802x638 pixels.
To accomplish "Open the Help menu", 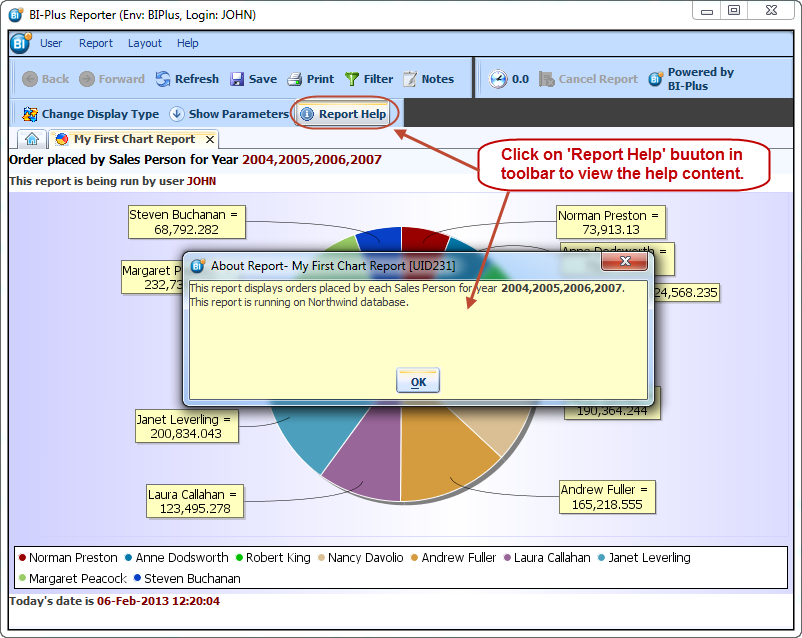I will click(188, 44).
